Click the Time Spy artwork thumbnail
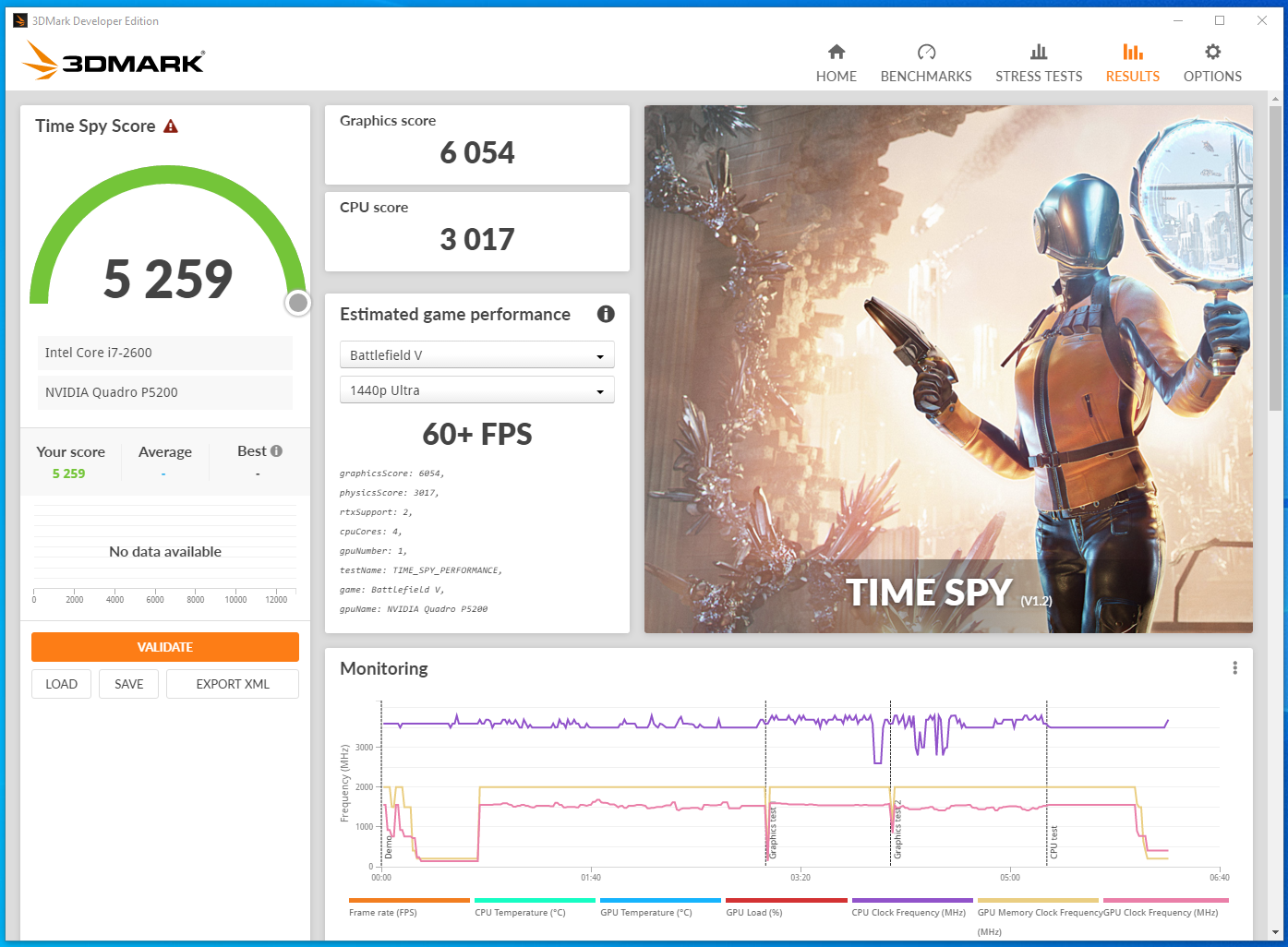Viewport: 1288px width, 947px height. tap(948, 369)
